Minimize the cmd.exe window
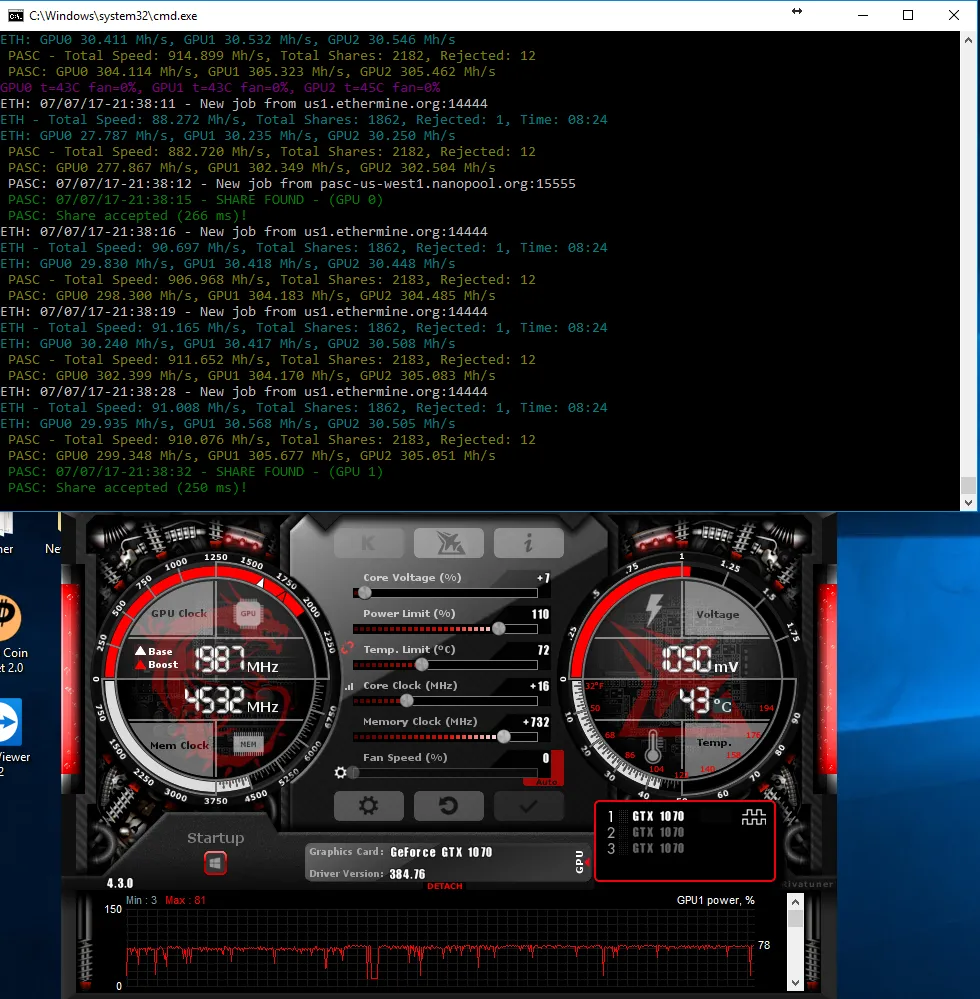The height and width of the screenshot is (999, 980). point(863,15)
